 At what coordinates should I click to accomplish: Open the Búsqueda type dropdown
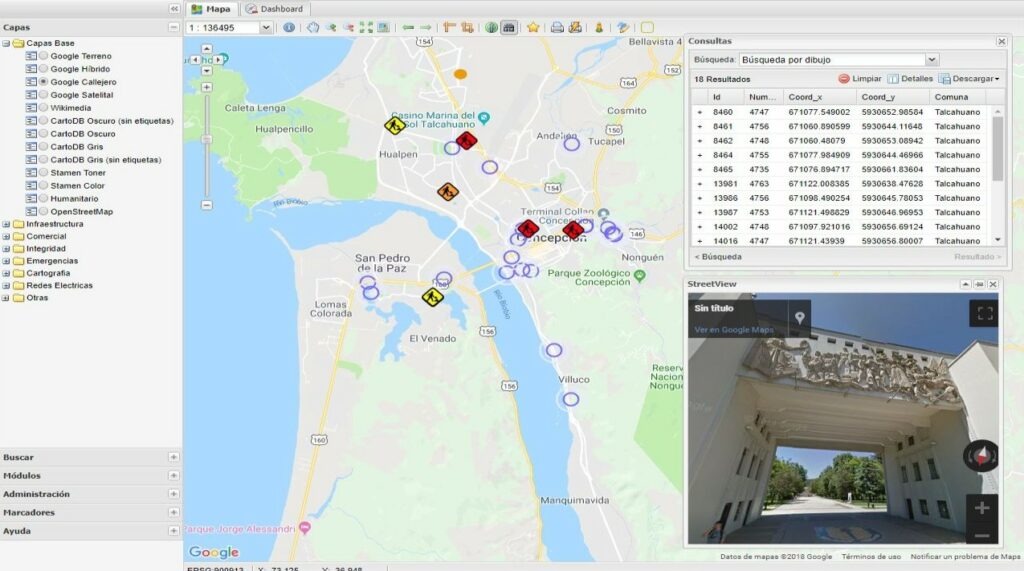(x=932, y=59)
